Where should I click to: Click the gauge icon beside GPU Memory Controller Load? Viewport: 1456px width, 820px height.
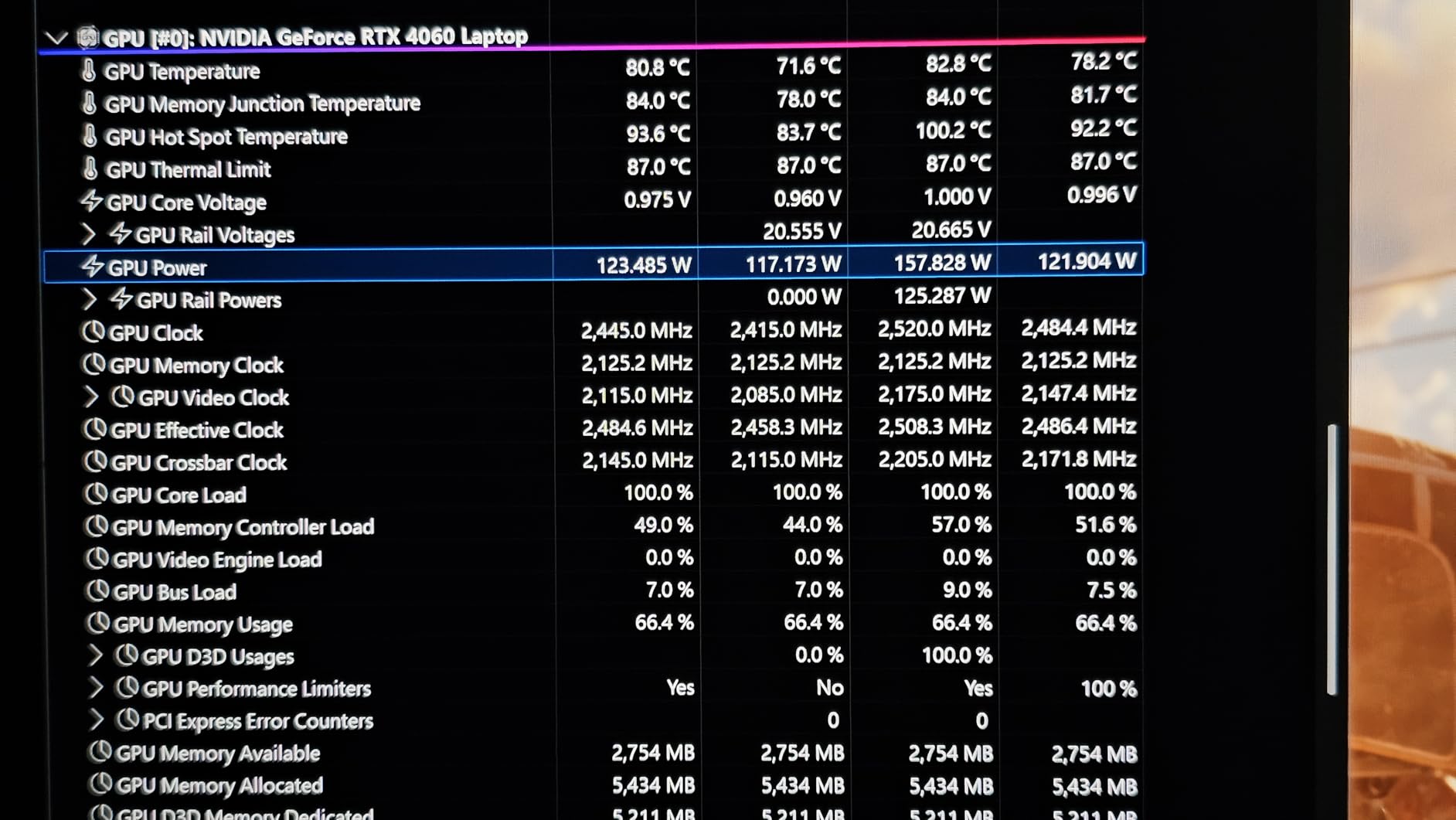click(x=96, y=526)
